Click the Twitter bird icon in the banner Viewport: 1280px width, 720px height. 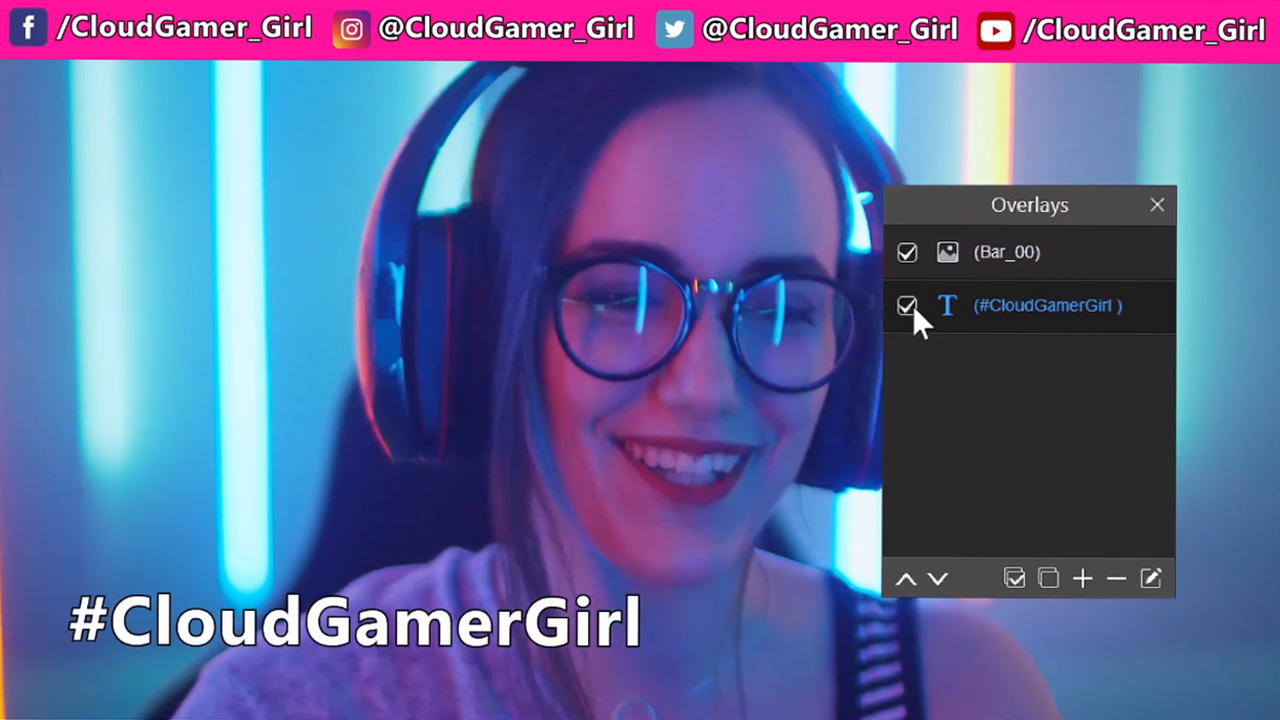click(675, 30)
